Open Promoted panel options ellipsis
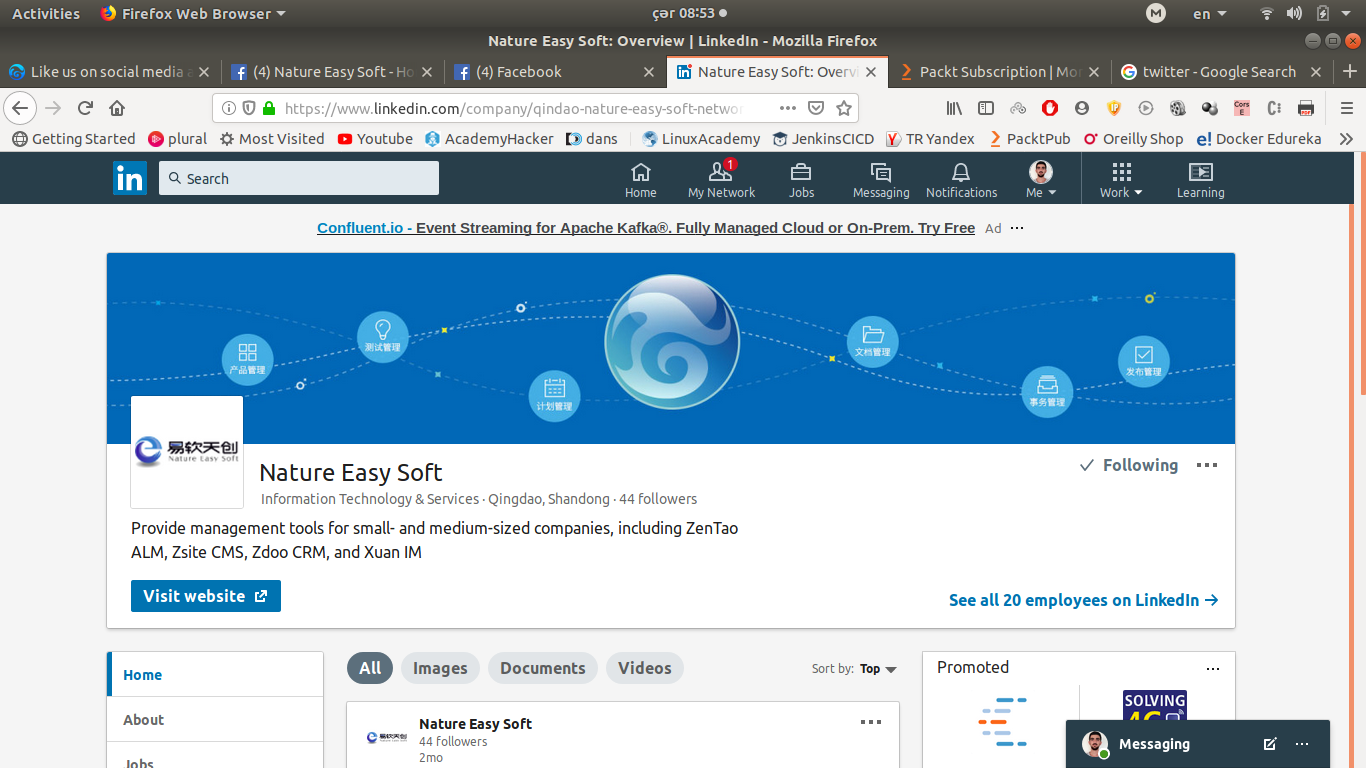This screenshot has width=1366, height=768. [x=1213, y=668]
